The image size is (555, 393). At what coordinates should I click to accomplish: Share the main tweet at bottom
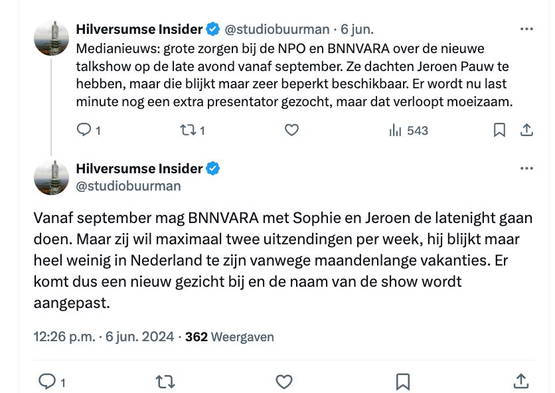coord(521,381)
